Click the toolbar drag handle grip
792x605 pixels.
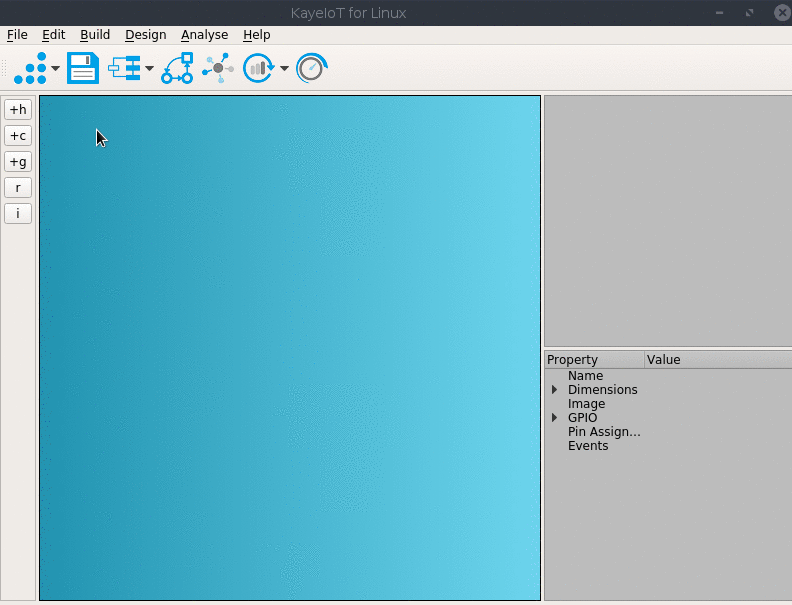(5, 68)
